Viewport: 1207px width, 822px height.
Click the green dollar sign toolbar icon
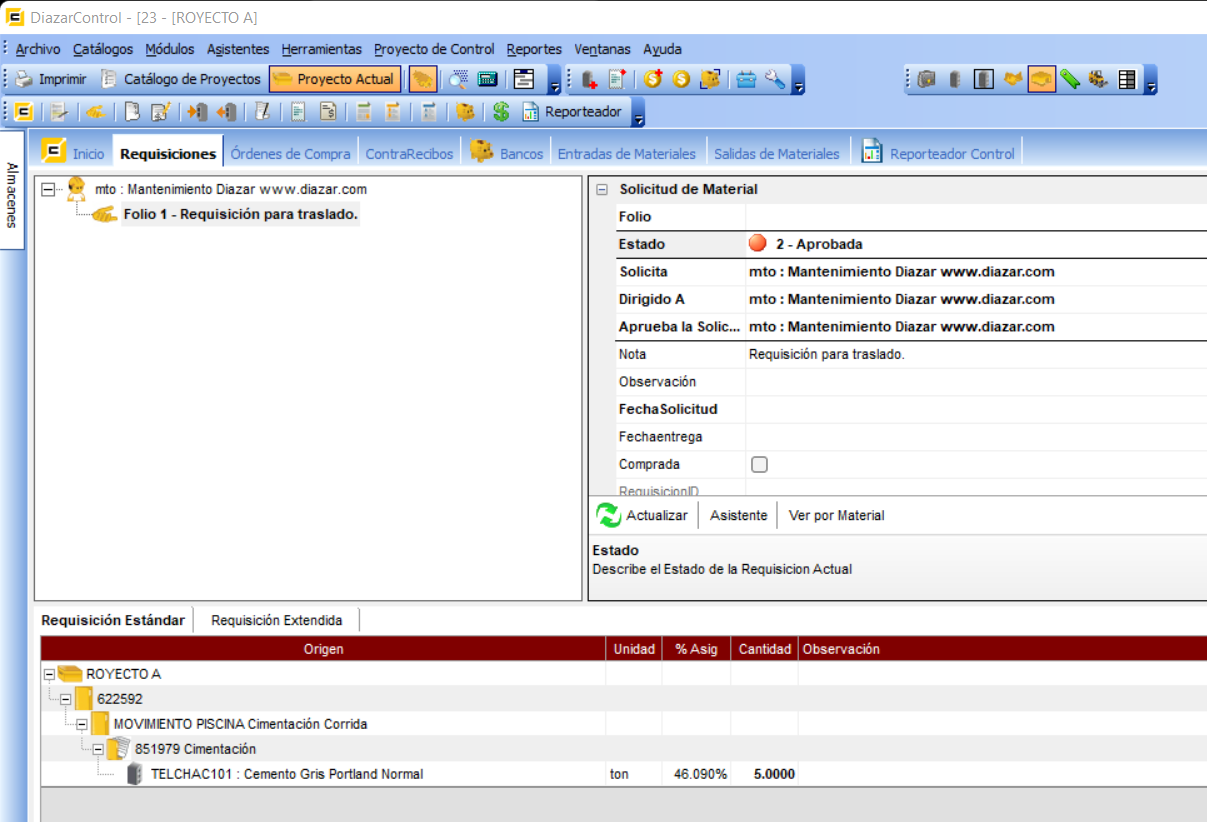[501, 112]
